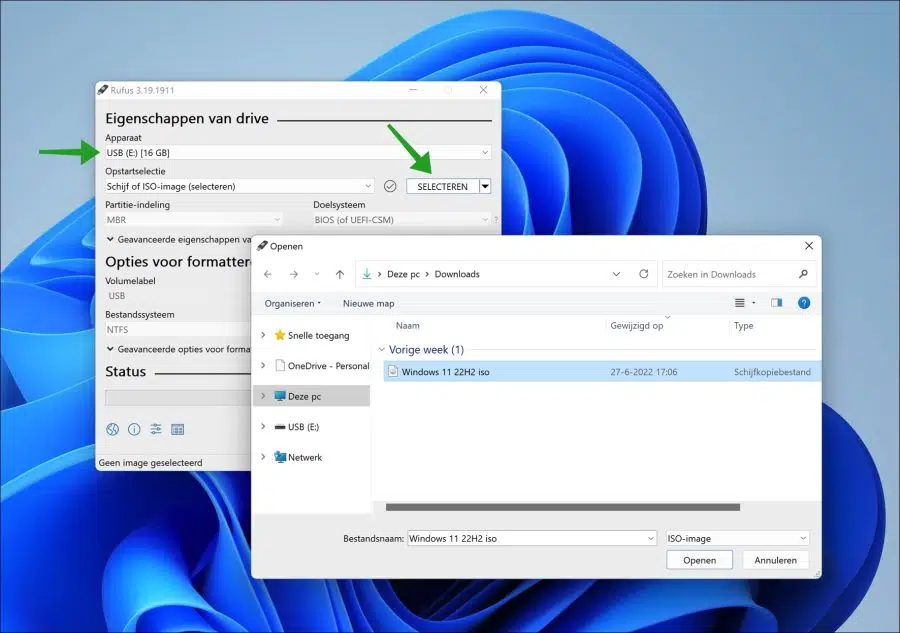Click the search magnifier icon
This screenshot has height=633, width=900.
804,274
